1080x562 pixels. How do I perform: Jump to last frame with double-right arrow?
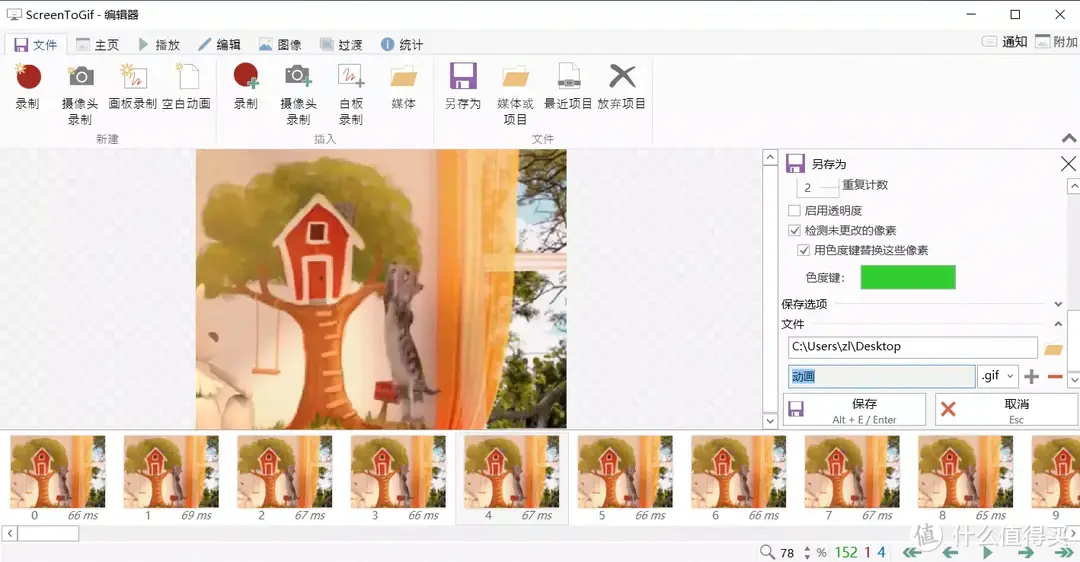pos(1064,552)
